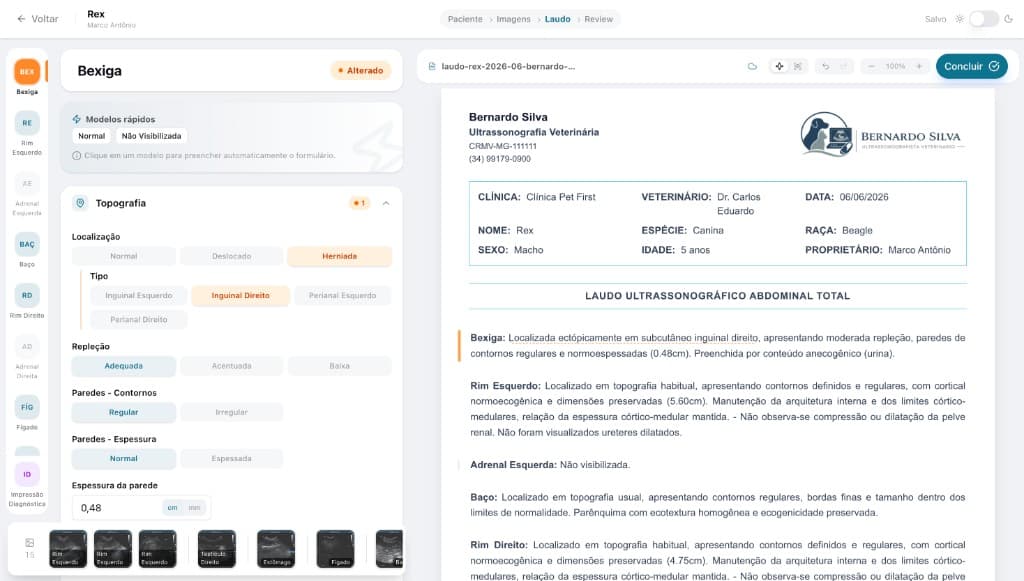The height and width of the screenshot is (581, 1024).
Task: Set Repleção to Acentuada
Action: 232,366
